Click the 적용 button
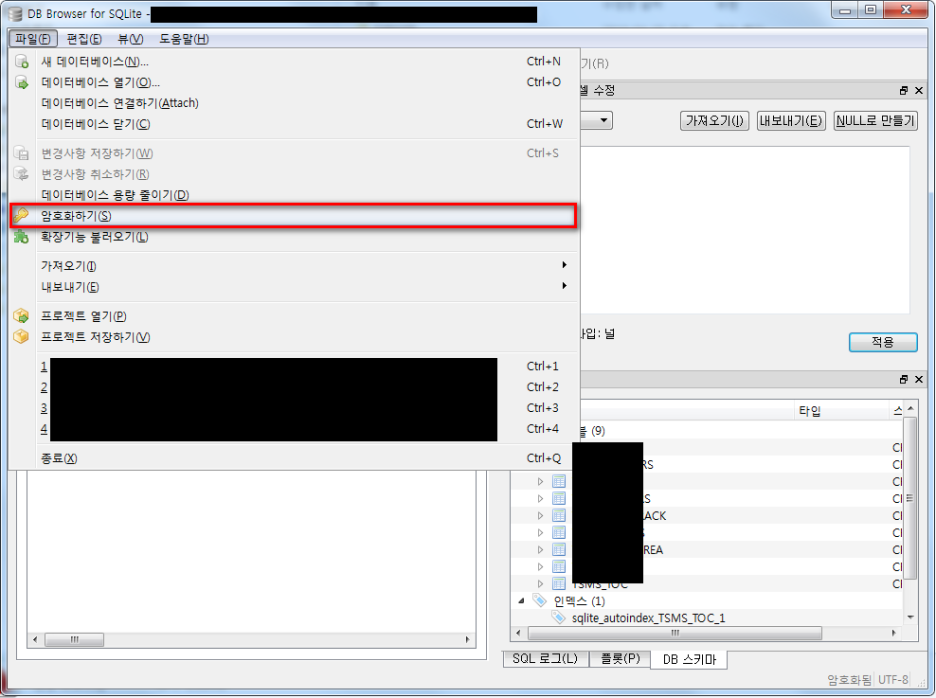Screen dimensions: 936x698 click(883, 342)
